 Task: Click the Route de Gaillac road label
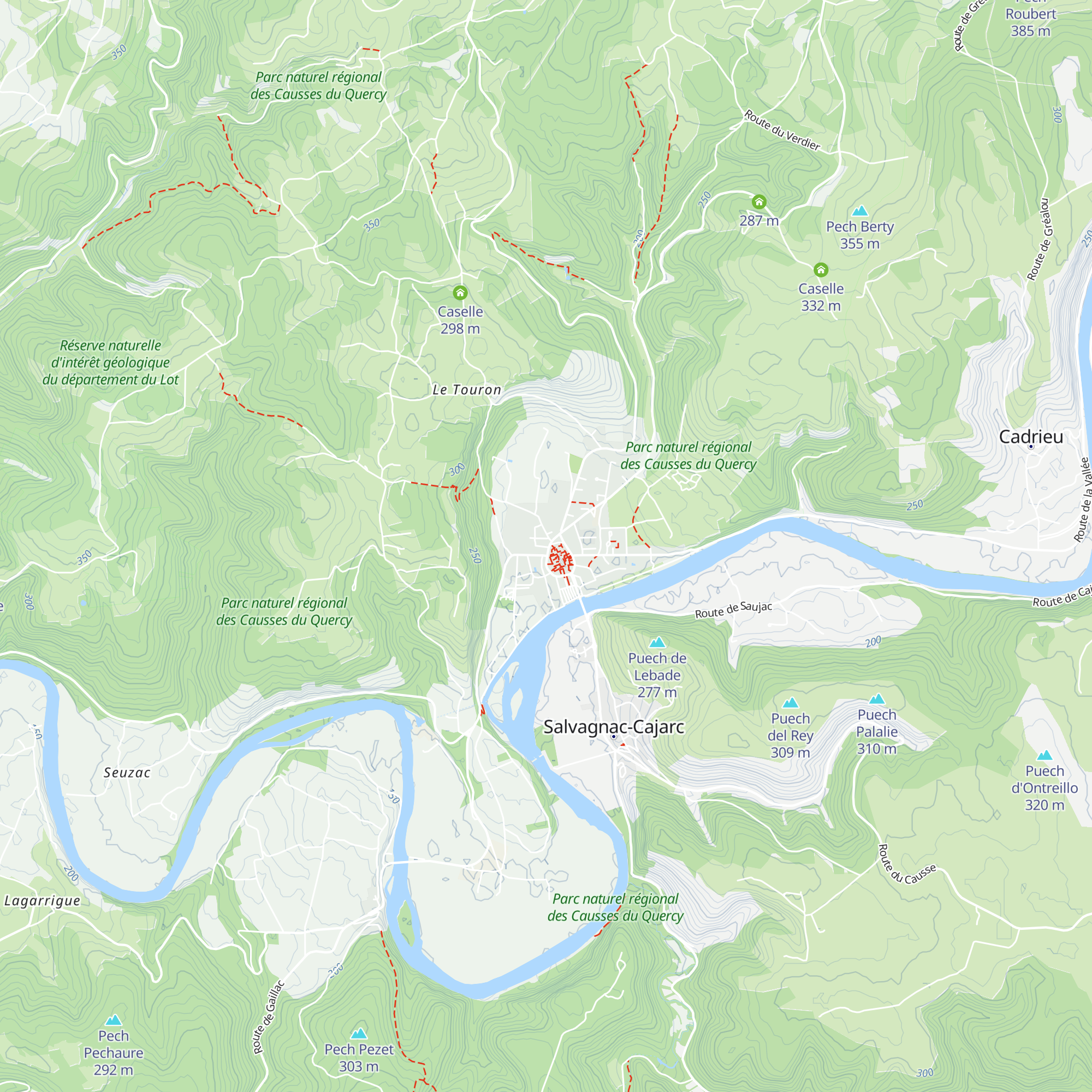pyautogui.click(x=269, y=1017)
